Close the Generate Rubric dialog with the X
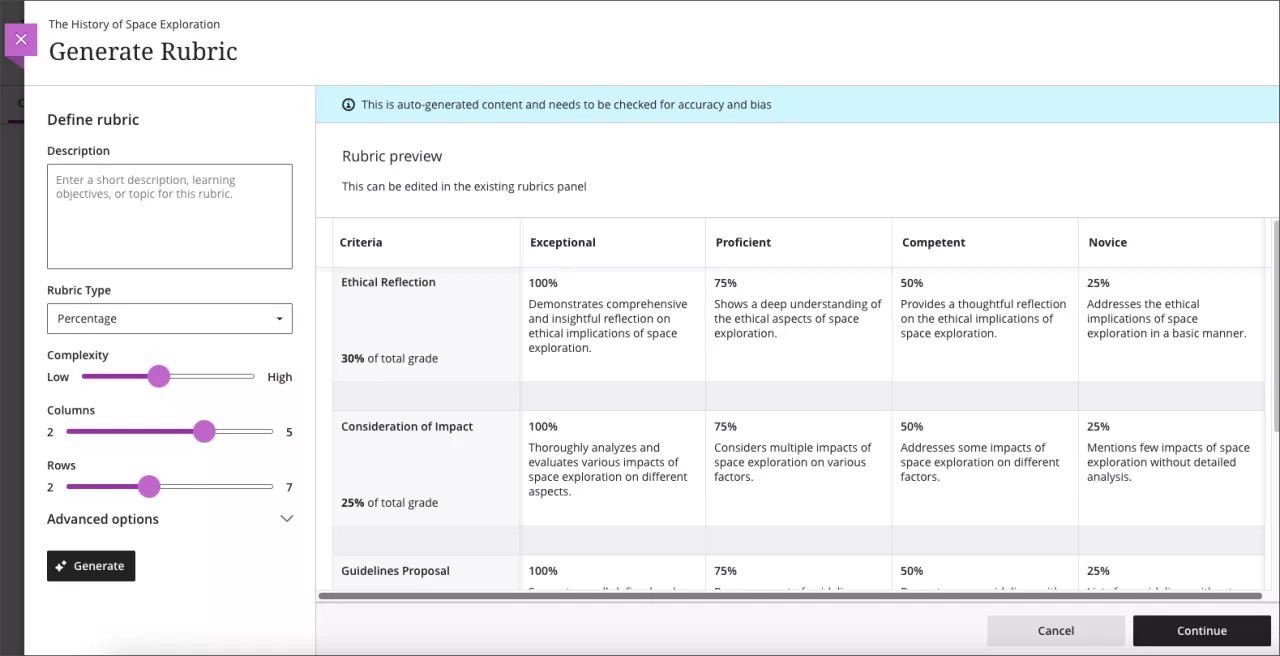This screenshot has height=656, width=1280. click(x=20, y=39)
